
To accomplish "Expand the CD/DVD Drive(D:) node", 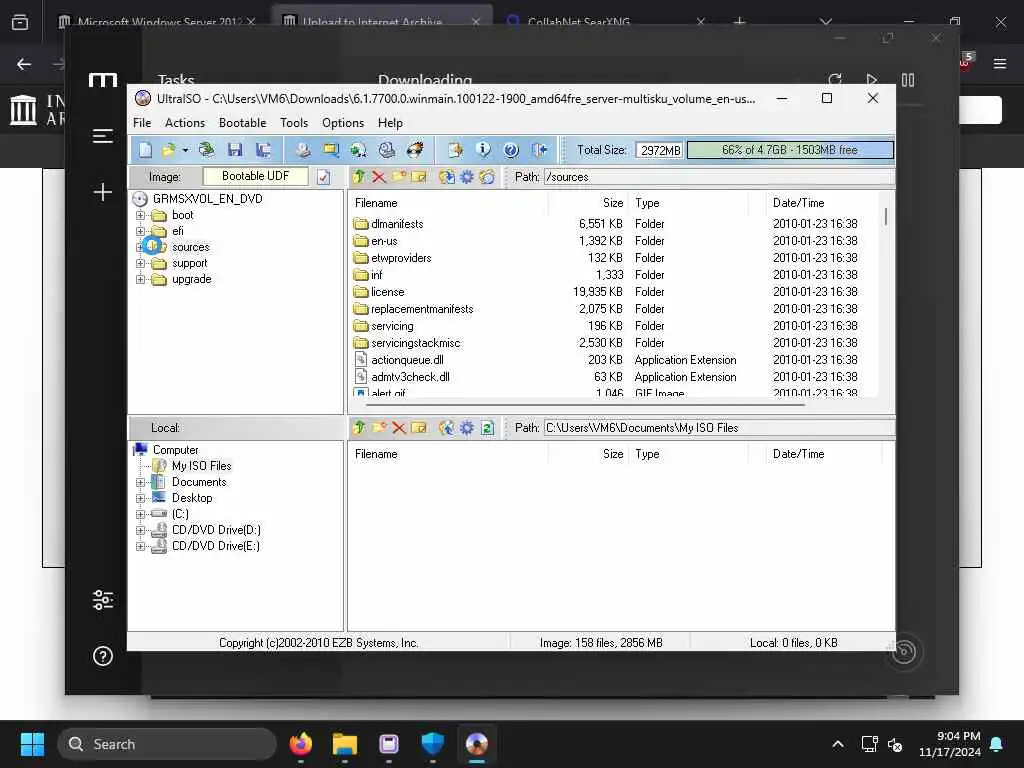I will [x=140, y=530].
